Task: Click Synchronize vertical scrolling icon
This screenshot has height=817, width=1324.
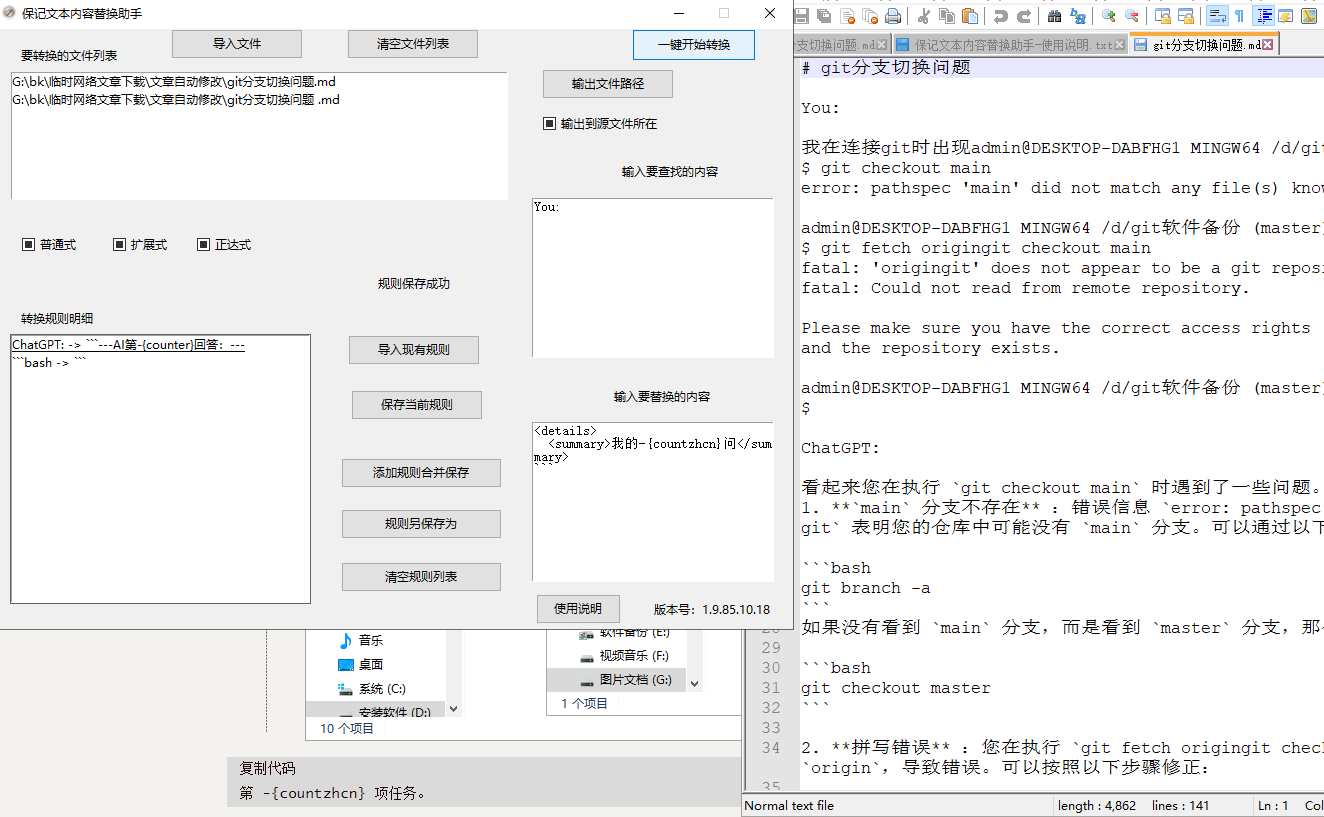Action: (x=1163, y=16)
